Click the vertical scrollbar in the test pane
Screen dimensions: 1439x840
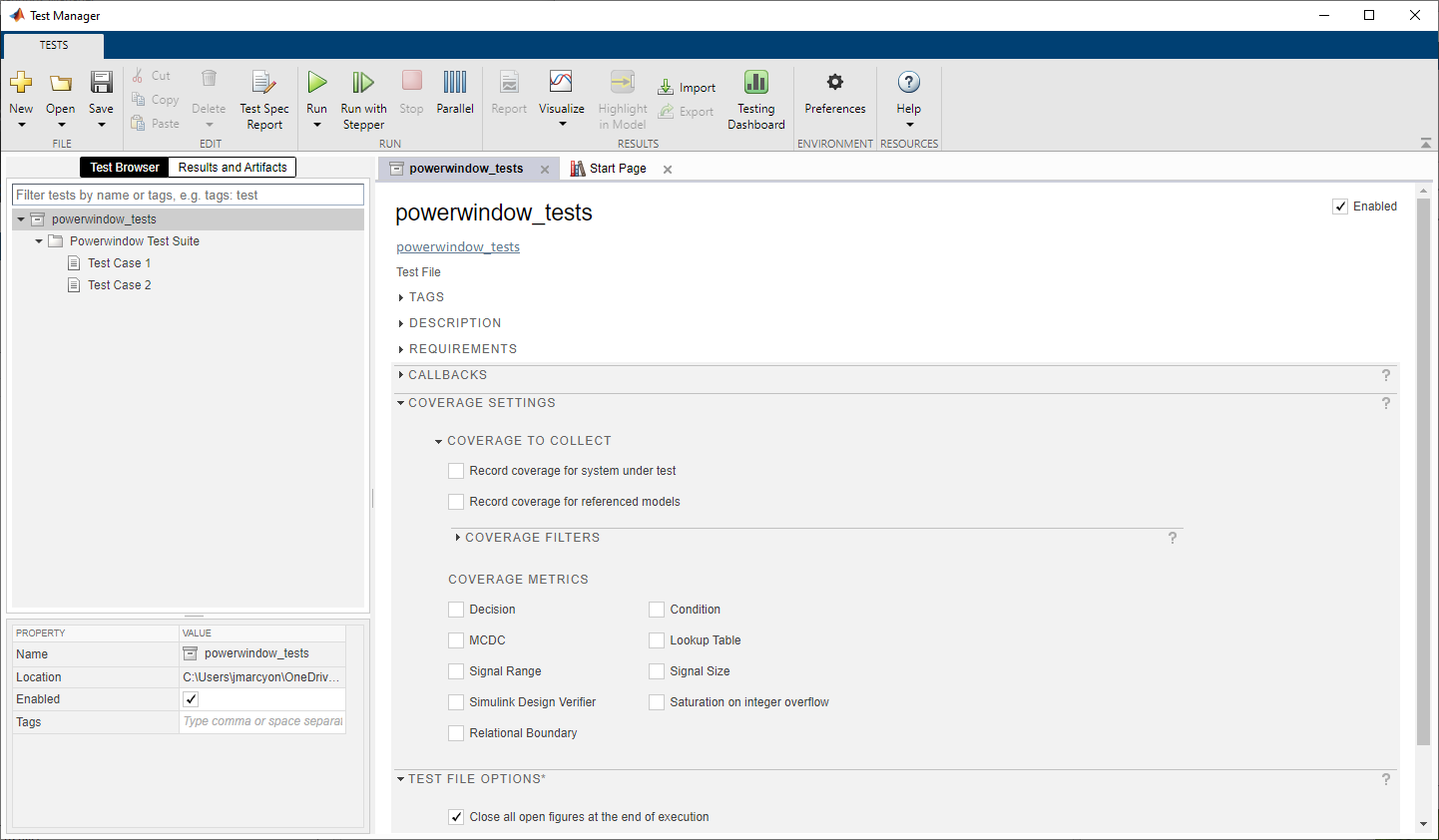(1423, 469)
